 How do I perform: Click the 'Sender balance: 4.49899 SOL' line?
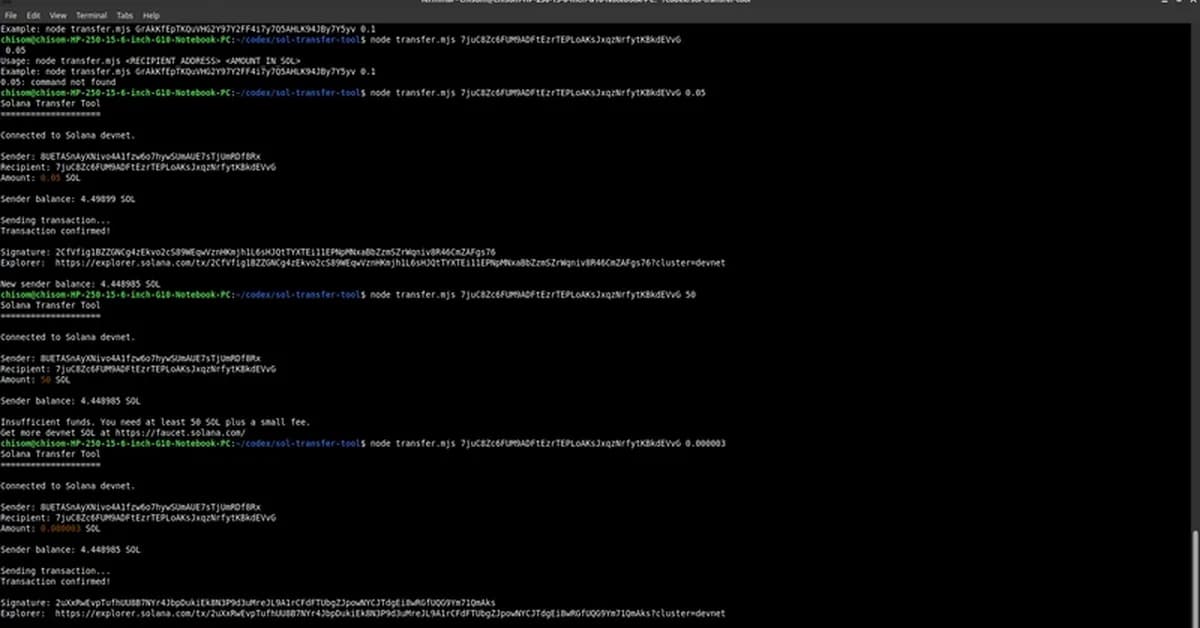[x=67, y=199]
